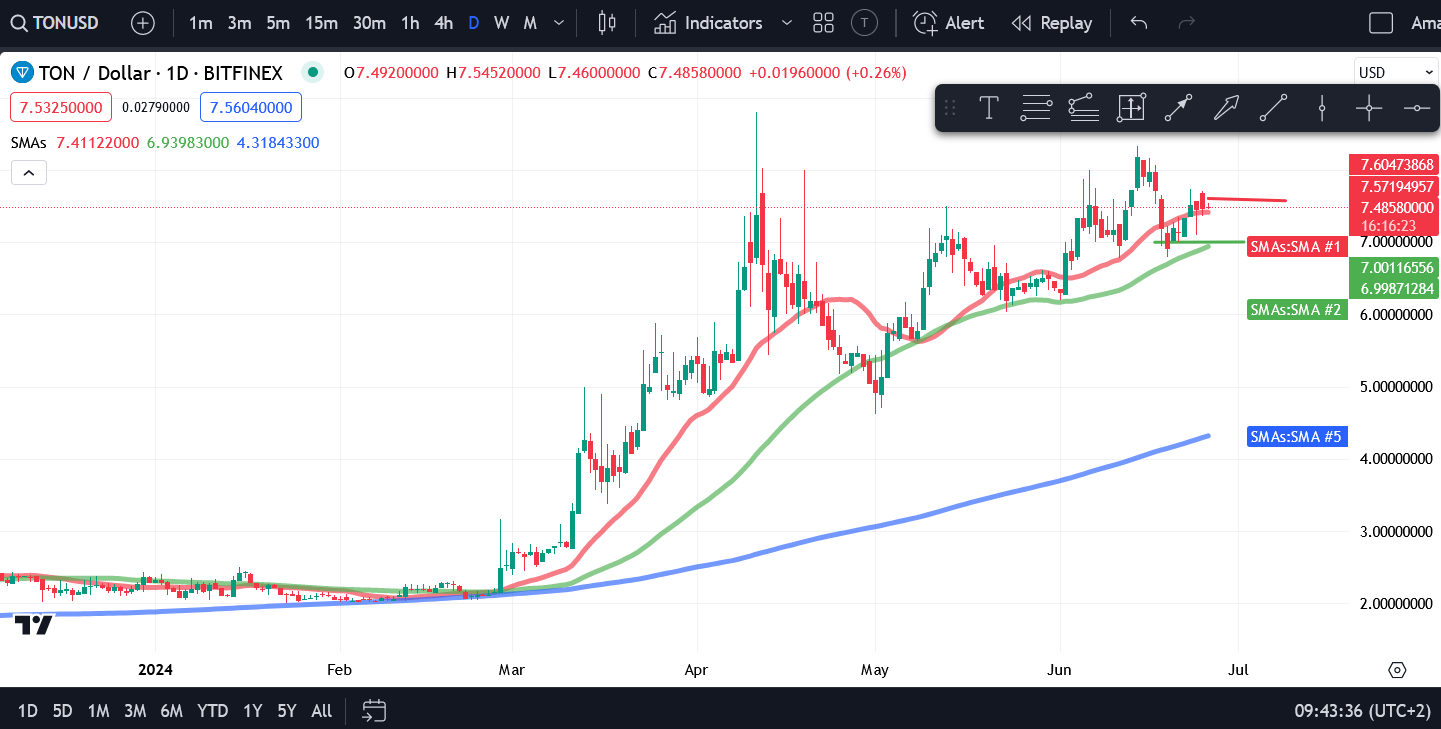Click the TON coin logo
The image size is (1441, 729).
[x=21, y=72]
